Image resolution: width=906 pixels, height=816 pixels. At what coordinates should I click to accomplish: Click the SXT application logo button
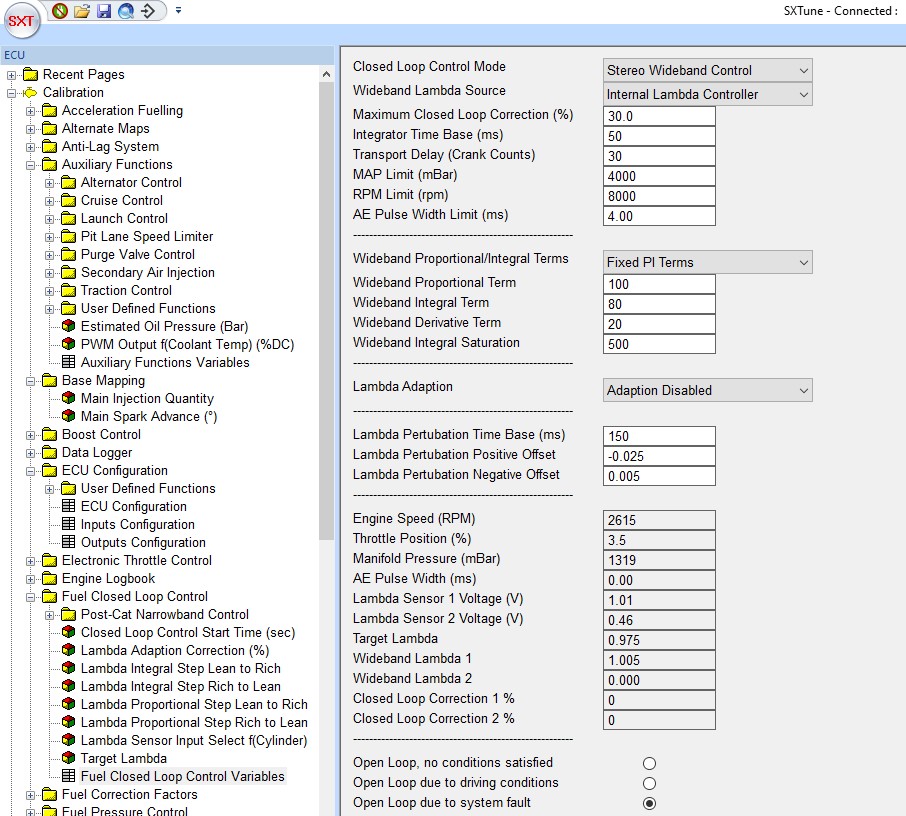point(23,21)
